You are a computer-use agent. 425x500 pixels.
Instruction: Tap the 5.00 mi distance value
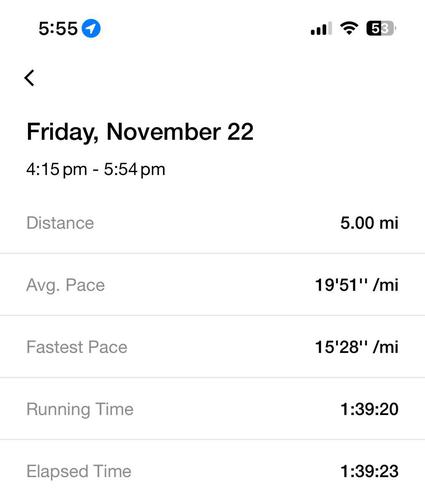click(x=369, y=223)
